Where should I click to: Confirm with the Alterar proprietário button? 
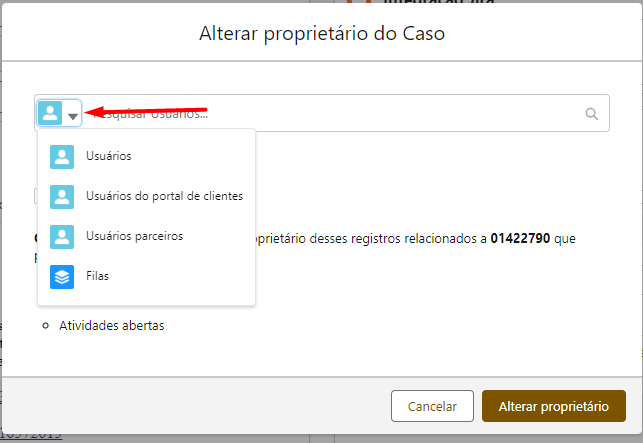point(554,406)
